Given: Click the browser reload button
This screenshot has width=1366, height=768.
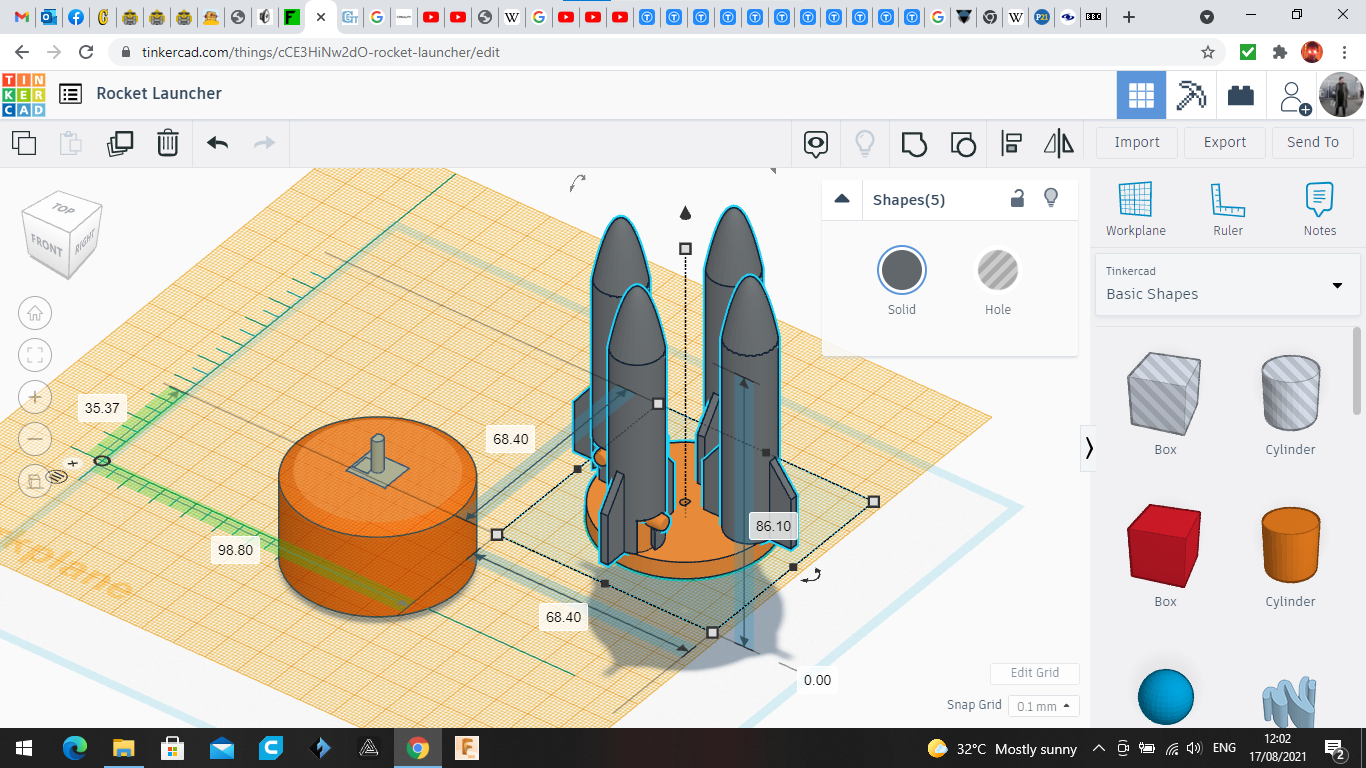Looking at the screenshot, I should pos(86,52).
